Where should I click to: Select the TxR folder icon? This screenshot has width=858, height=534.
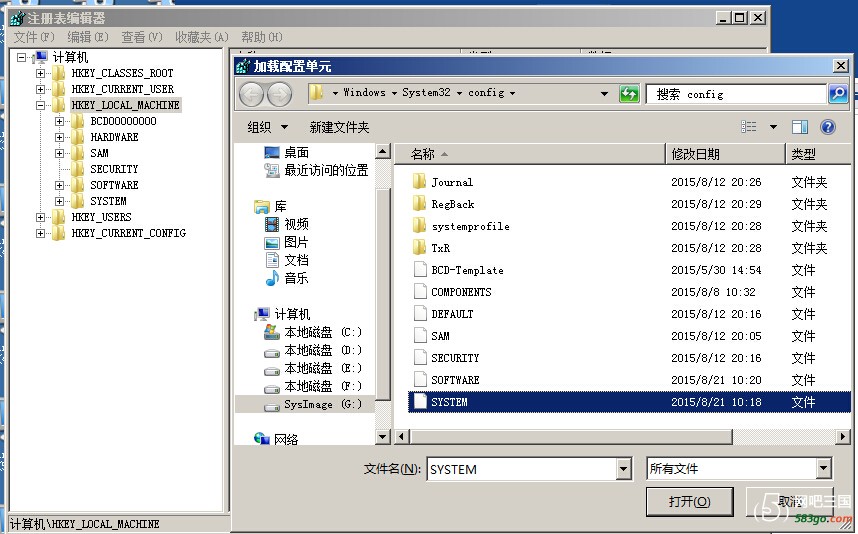(x=420, y=247)
